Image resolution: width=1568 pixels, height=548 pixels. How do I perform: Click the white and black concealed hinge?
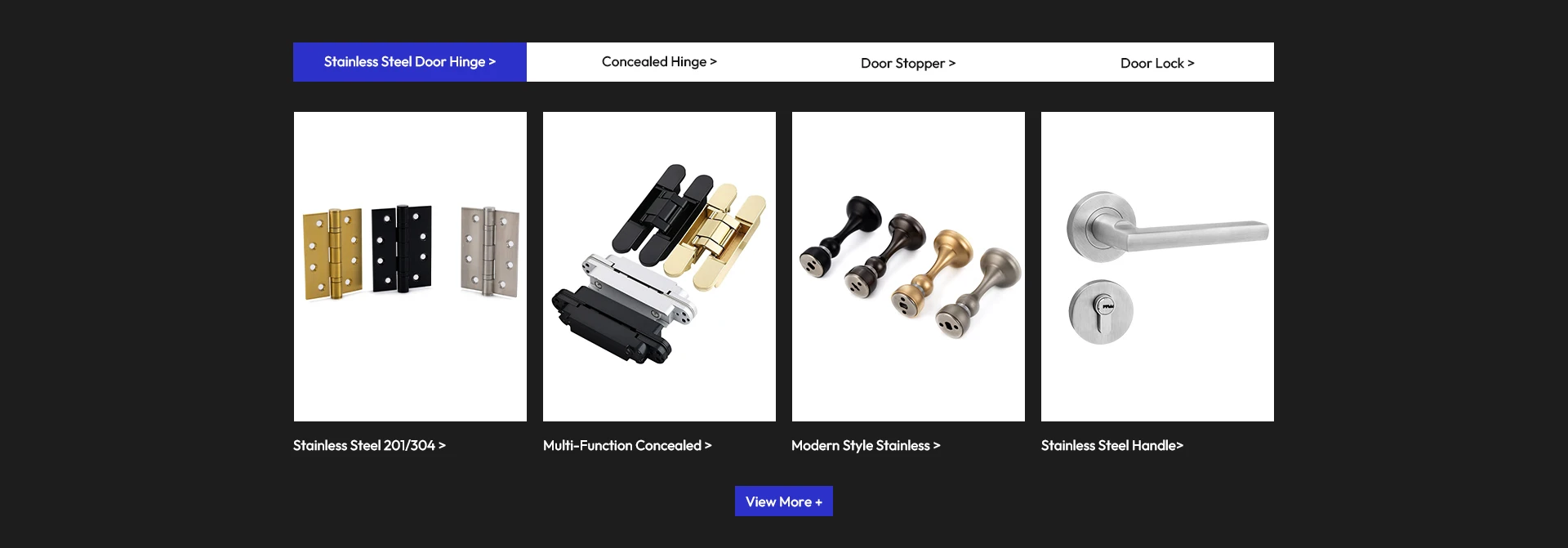pyautogui.click(x=625, y=310)
